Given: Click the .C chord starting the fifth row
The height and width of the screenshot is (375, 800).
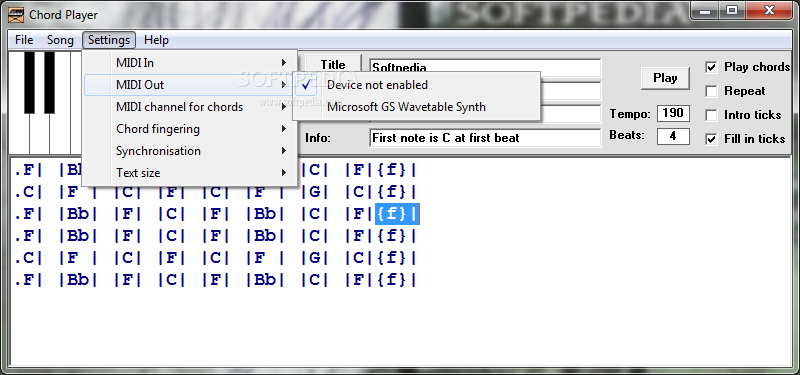Looking at the screenshot, I should click(x=24, y=258).
